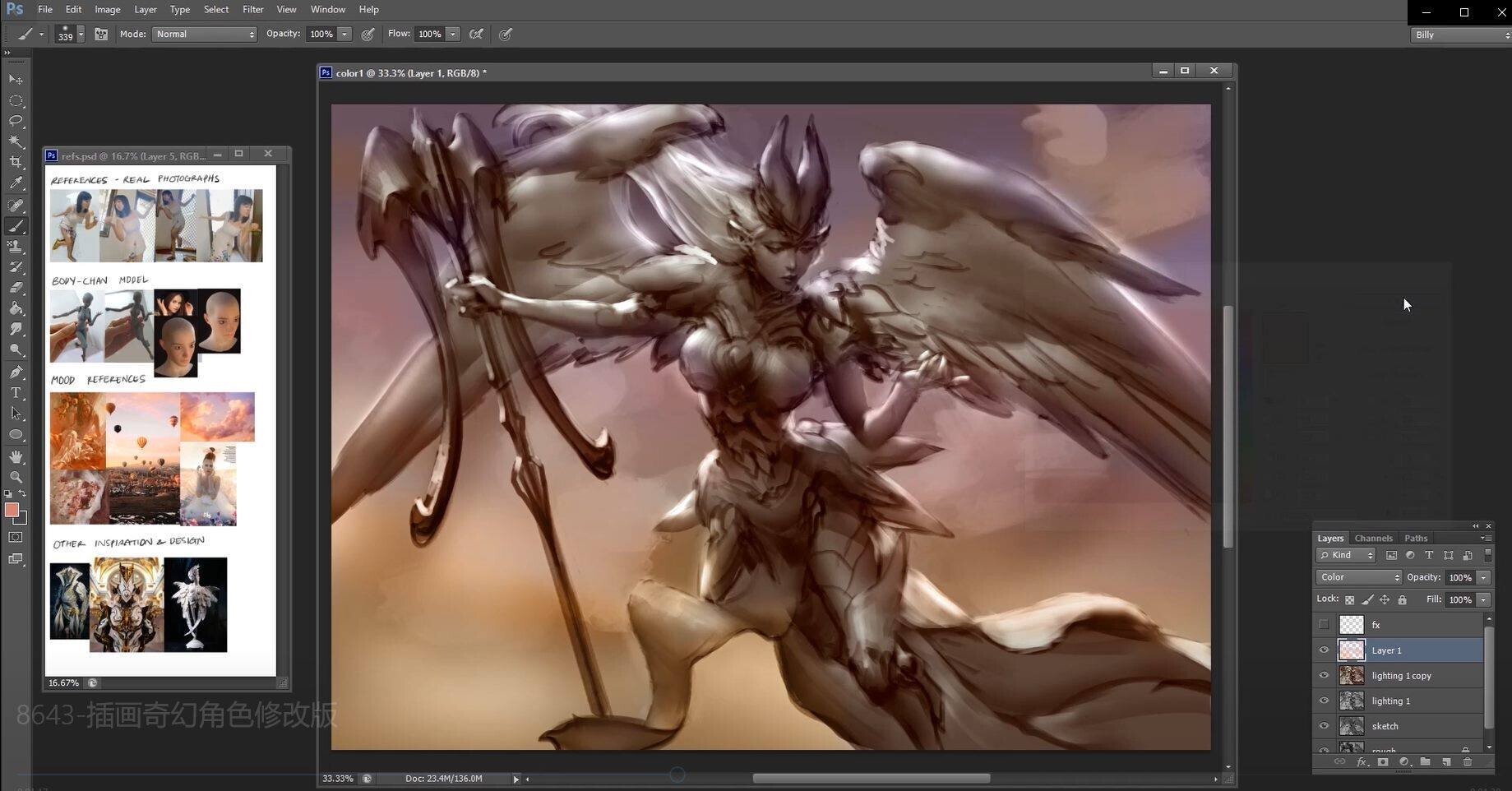1512x791 pixels.
Task: Toggle lock position
Action: coord(1385,599)
